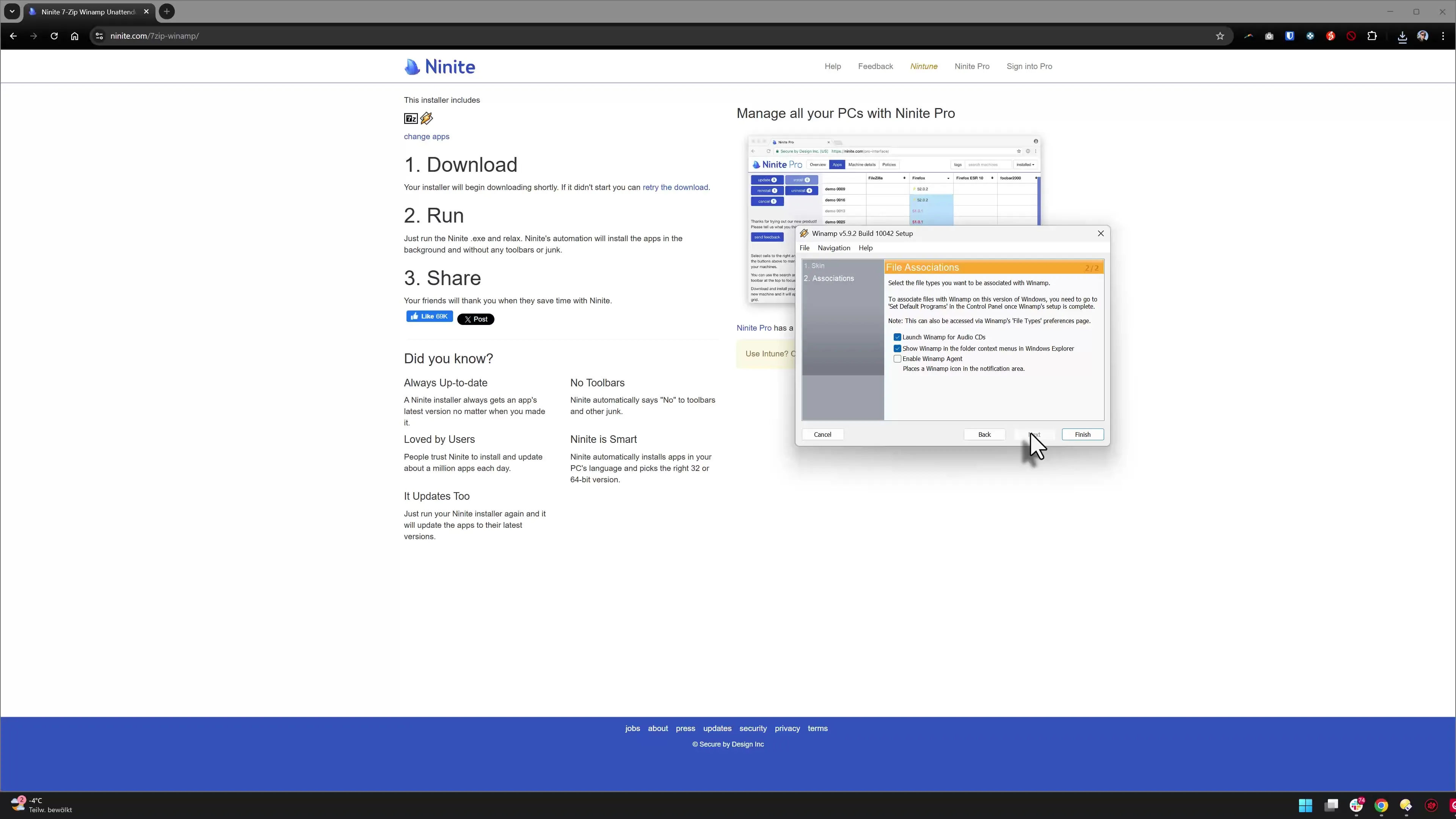Image resolution: width=1456 pixels, height=819 pixels.
Task: Uncheck Show Winamp in folder context menus
Action: coord(897,348)
